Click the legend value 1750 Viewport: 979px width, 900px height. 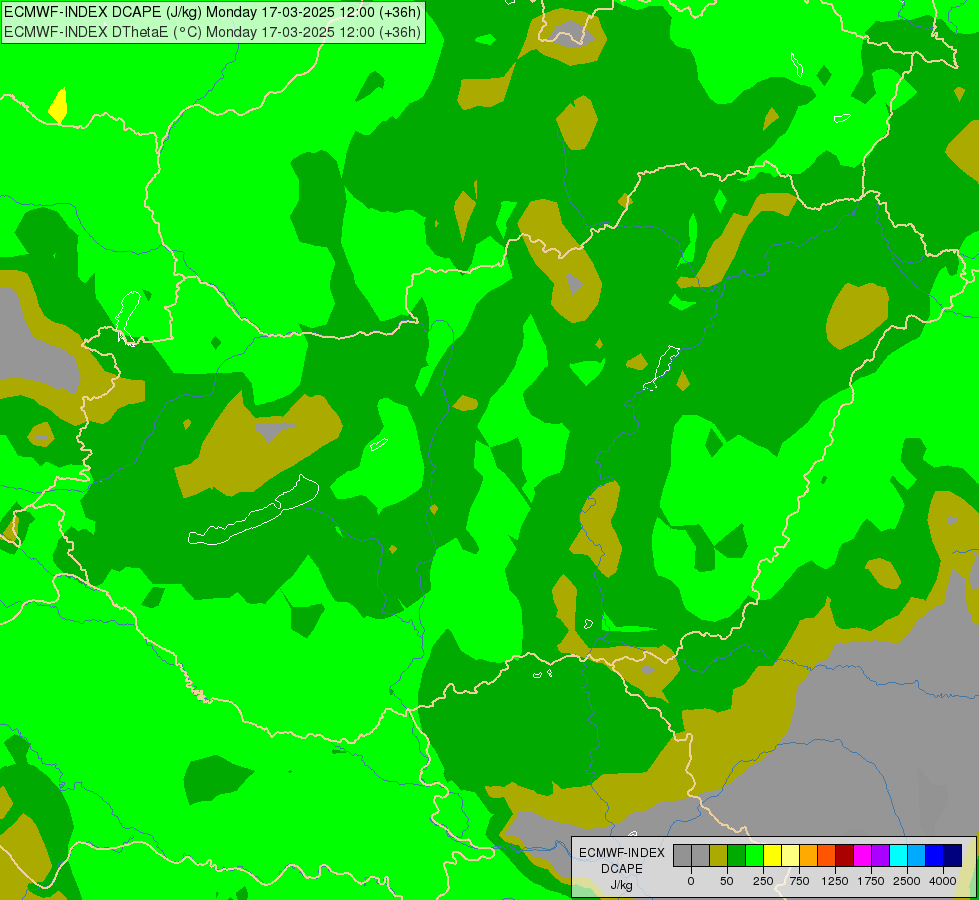point(870,881)
